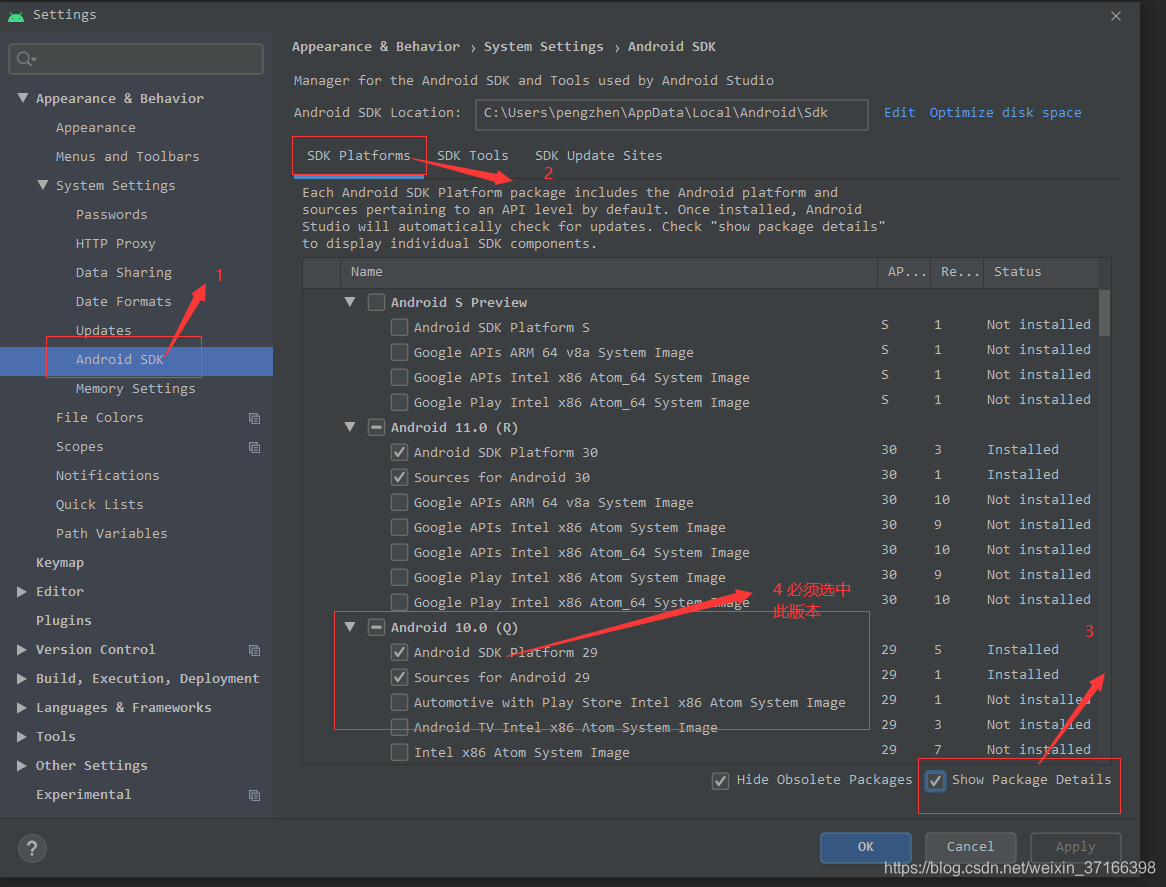The height and width of the screenshot is (887, 1166).
Task: Switch to the SDK Platforms tab
Action: click(x=358, y=155)
